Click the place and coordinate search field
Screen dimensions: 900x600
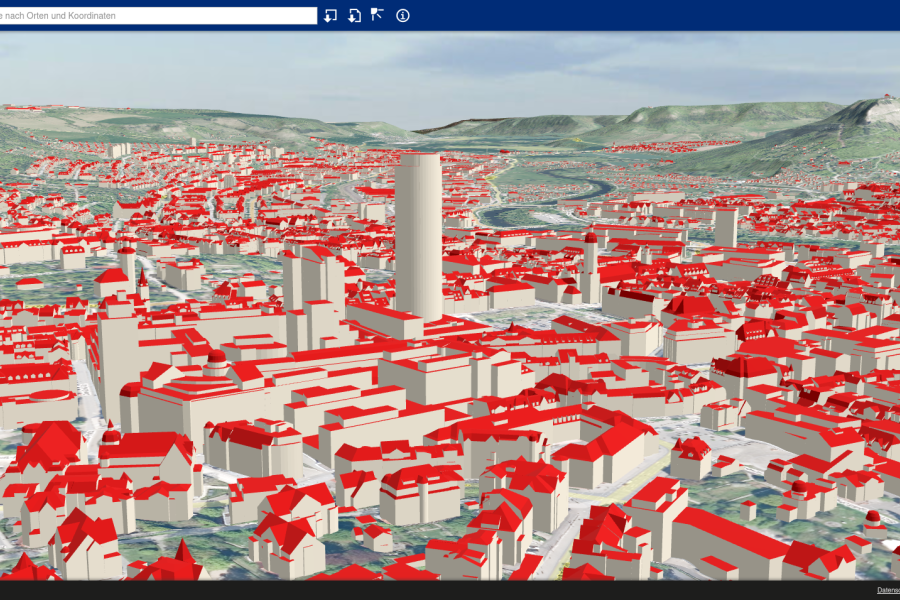click(x=158, y=16)
